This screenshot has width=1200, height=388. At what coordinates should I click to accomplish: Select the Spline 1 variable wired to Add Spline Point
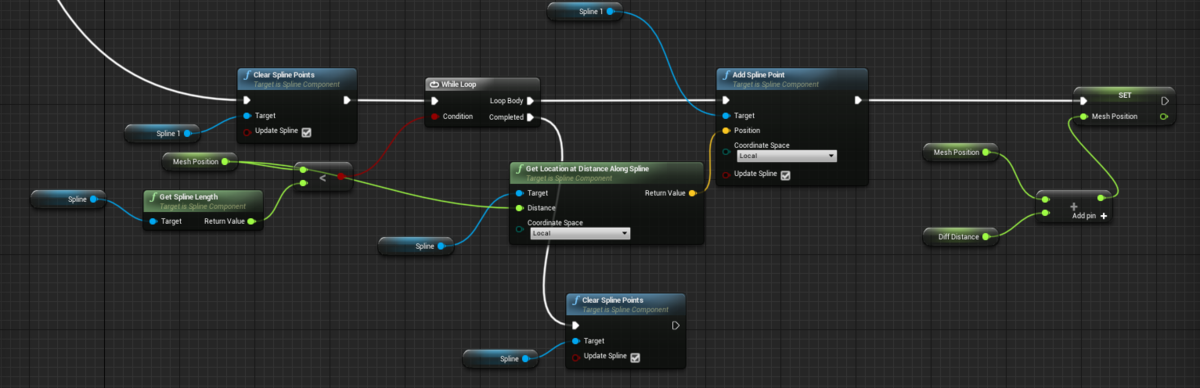click(586, 11)
